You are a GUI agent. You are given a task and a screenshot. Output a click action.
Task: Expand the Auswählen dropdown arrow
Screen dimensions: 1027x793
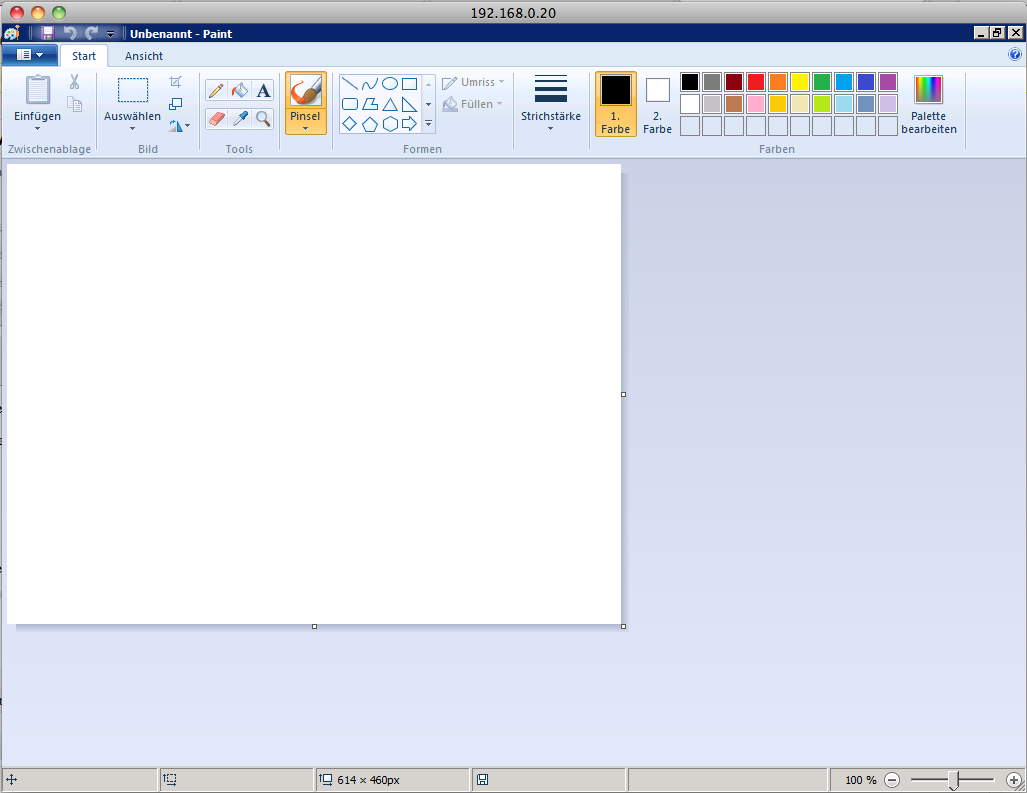132,127
